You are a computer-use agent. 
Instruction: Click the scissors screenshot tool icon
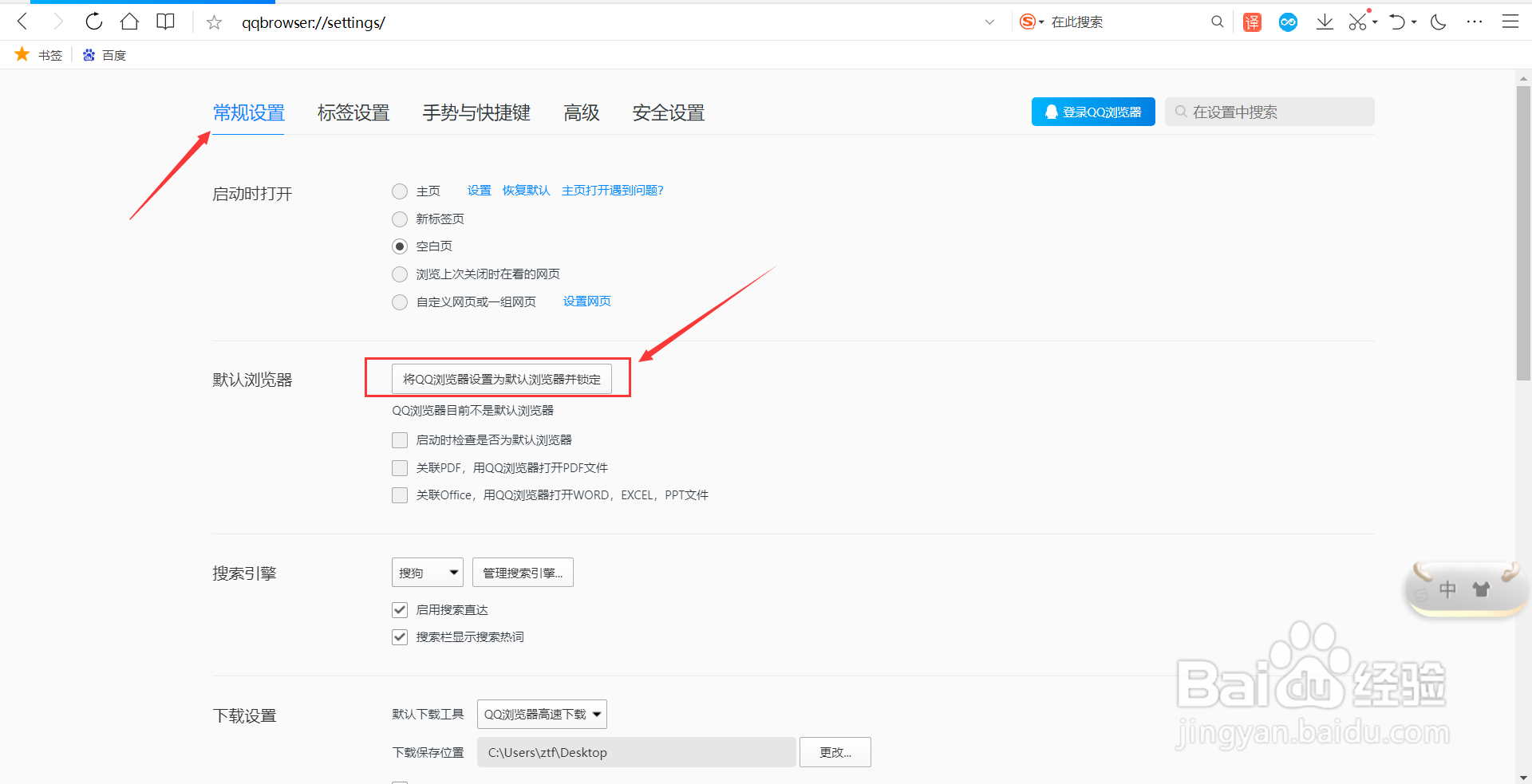coord(1358,22)
